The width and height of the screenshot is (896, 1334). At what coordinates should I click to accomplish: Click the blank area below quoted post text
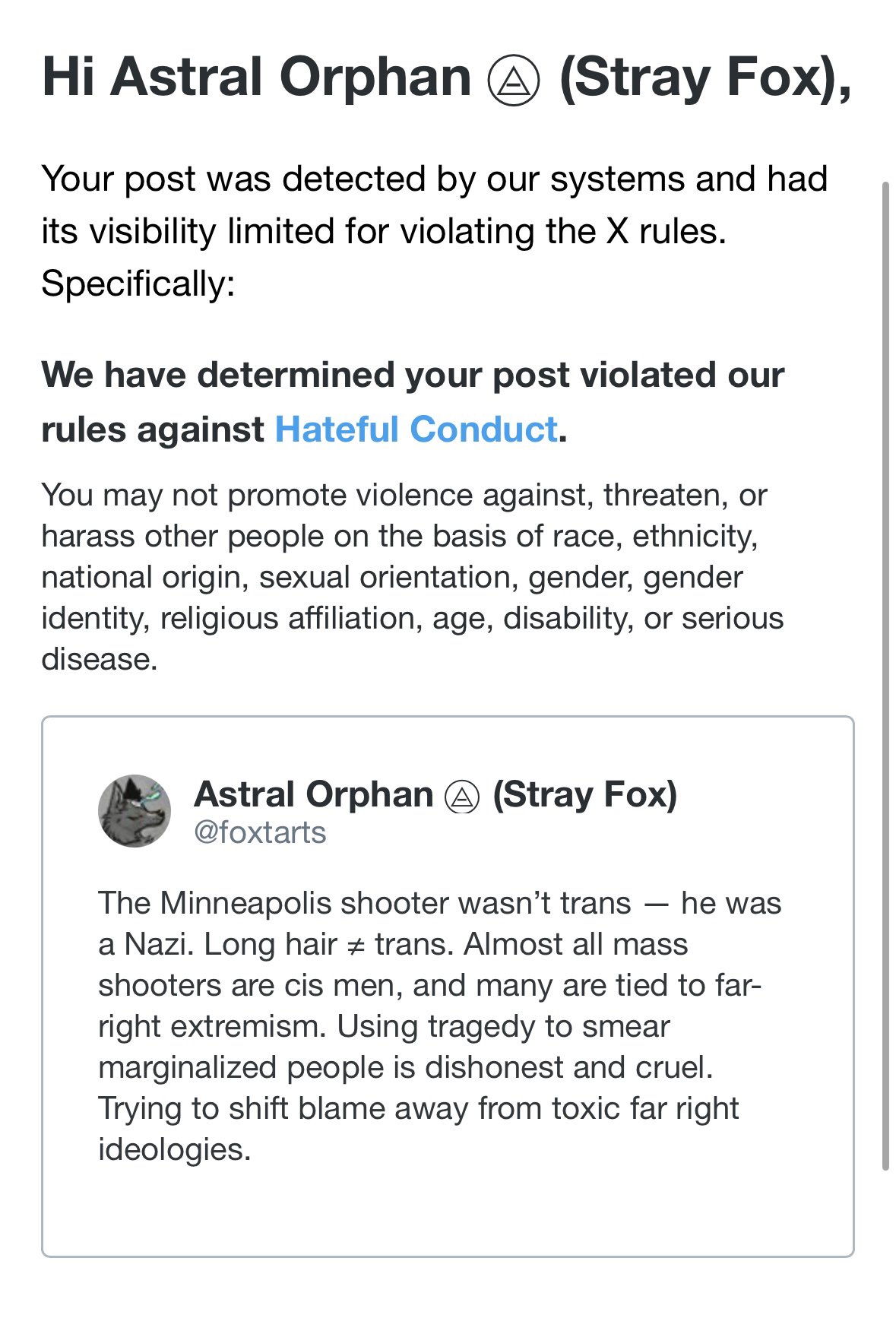point(447,1210)
